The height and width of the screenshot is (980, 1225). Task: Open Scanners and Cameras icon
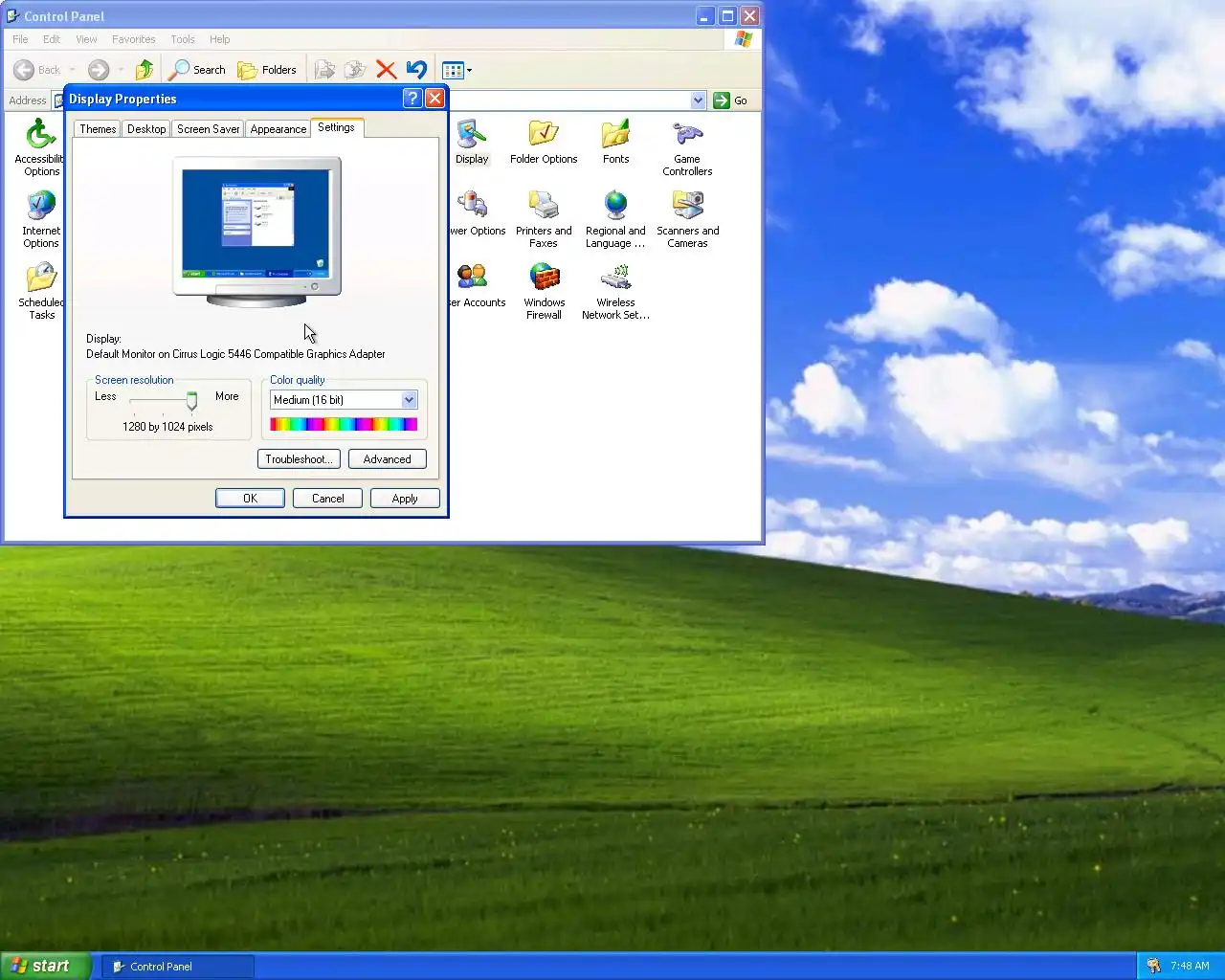(687, 219)
